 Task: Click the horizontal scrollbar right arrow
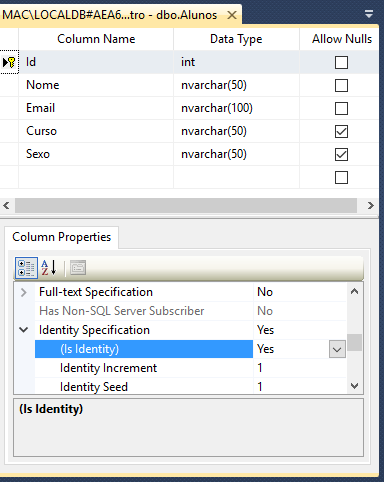tap(371, 205)
